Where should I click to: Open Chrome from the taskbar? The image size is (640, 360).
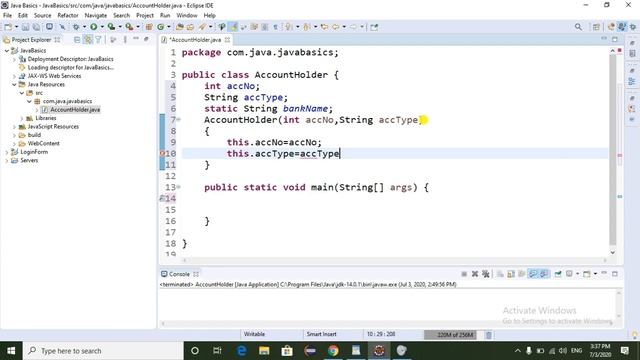pos(333,351)
